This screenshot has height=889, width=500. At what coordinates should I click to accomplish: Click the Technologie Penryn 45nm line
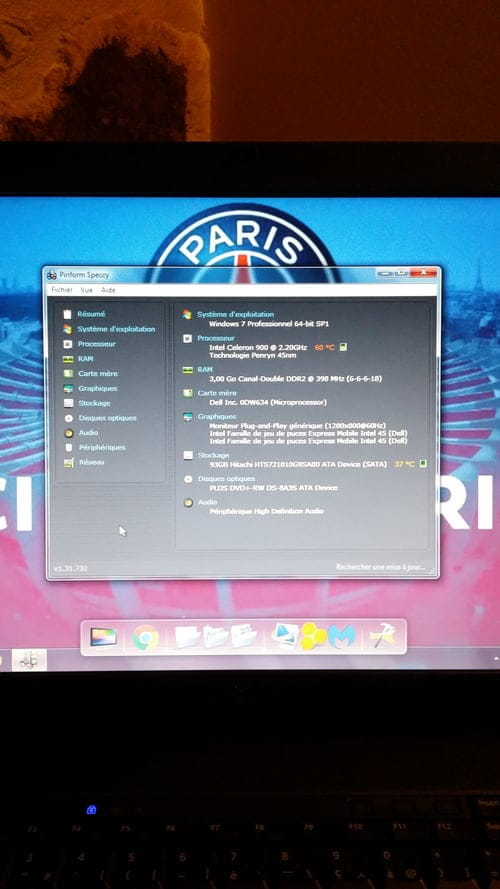coord(252,355)
